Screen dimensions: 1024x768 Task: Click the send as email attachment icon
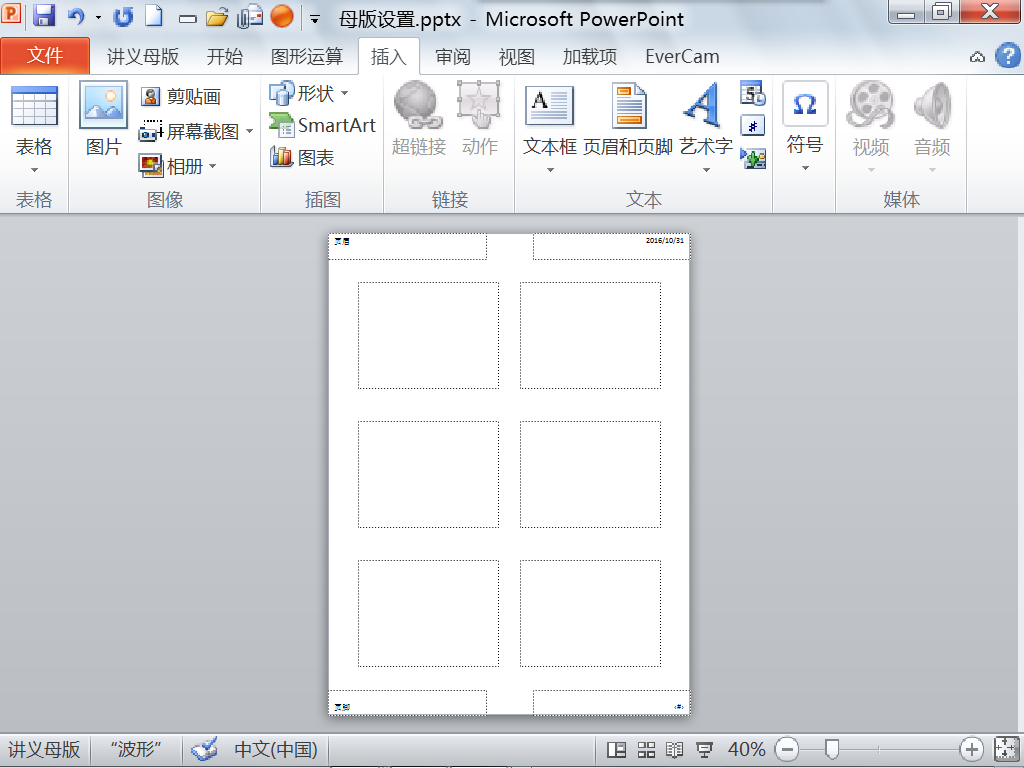click(249, 17)
